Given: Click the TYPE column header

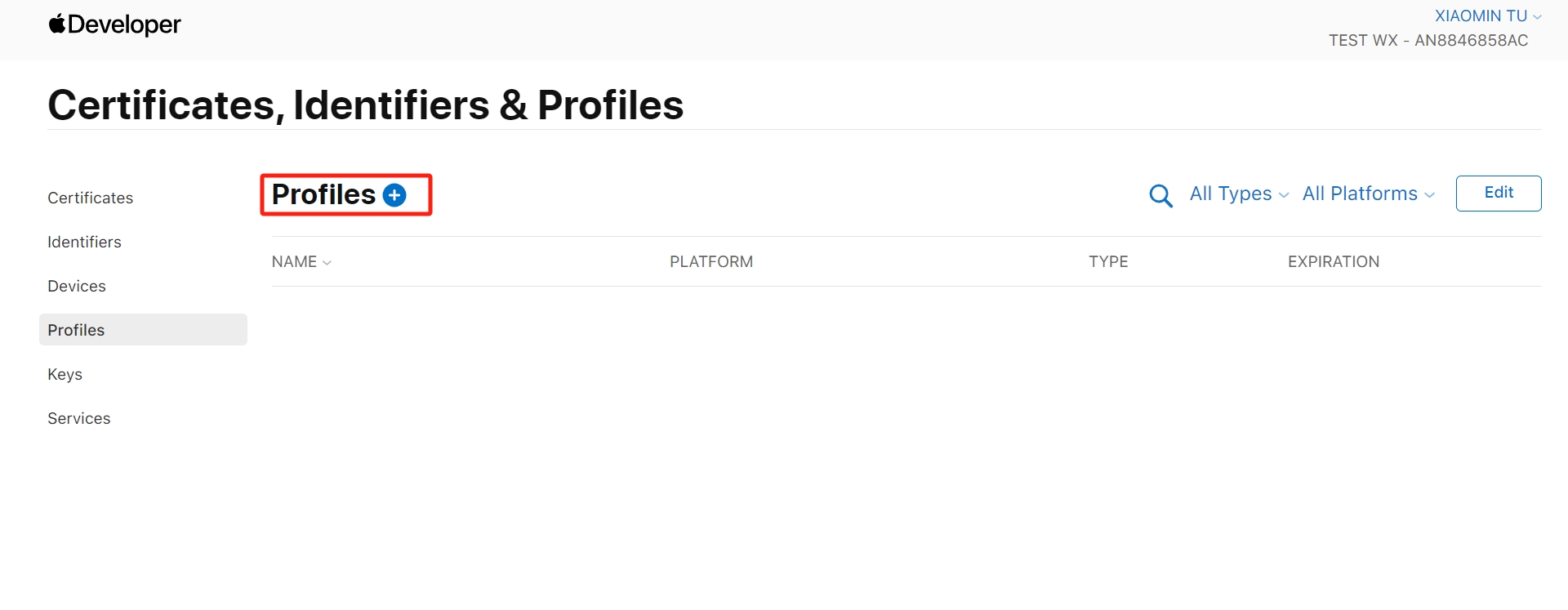Looking at the screenshot, I should tap(1108, 262).
